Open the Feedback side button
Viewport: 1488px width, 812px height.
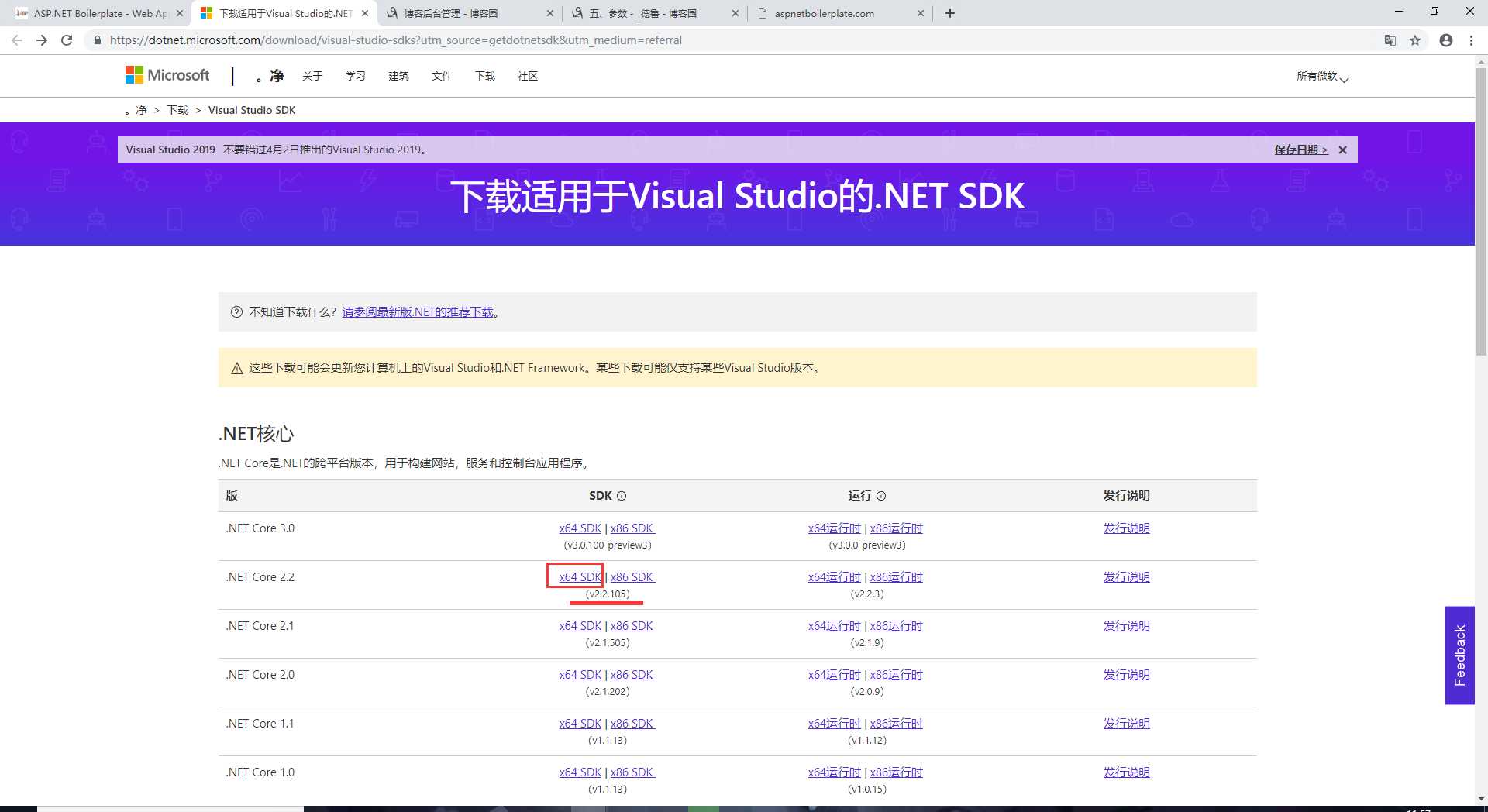tap(1459, 655)
